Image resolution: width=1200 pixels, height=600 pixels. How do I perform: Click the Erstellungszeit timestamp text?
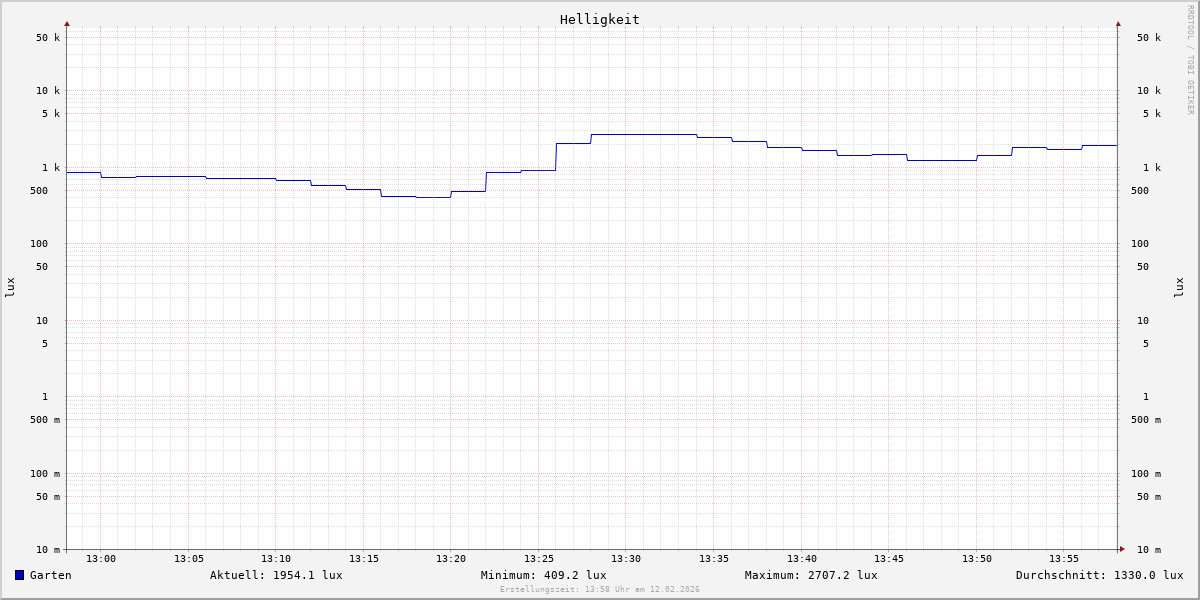(600, 589)
